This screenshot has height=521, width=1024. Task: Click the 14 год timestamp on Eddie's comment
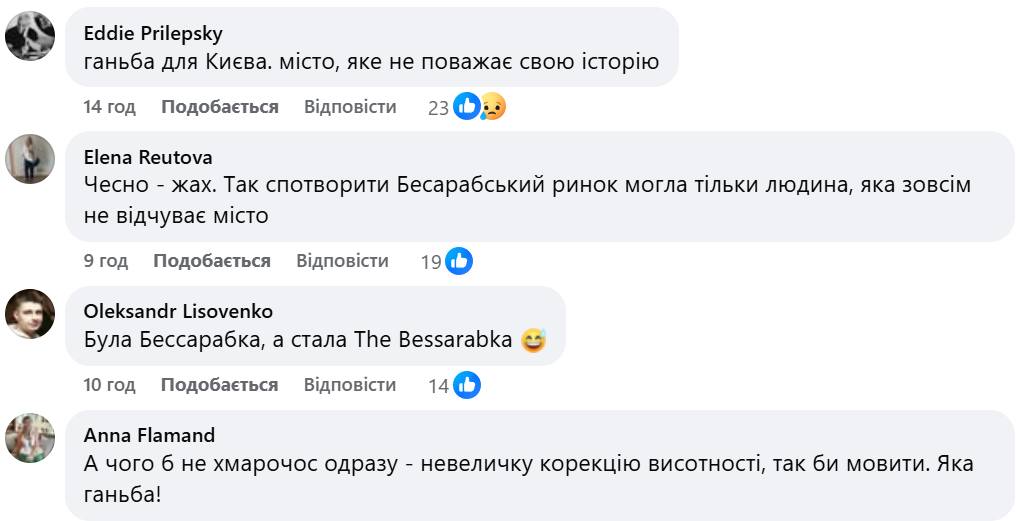coord(109,106)
